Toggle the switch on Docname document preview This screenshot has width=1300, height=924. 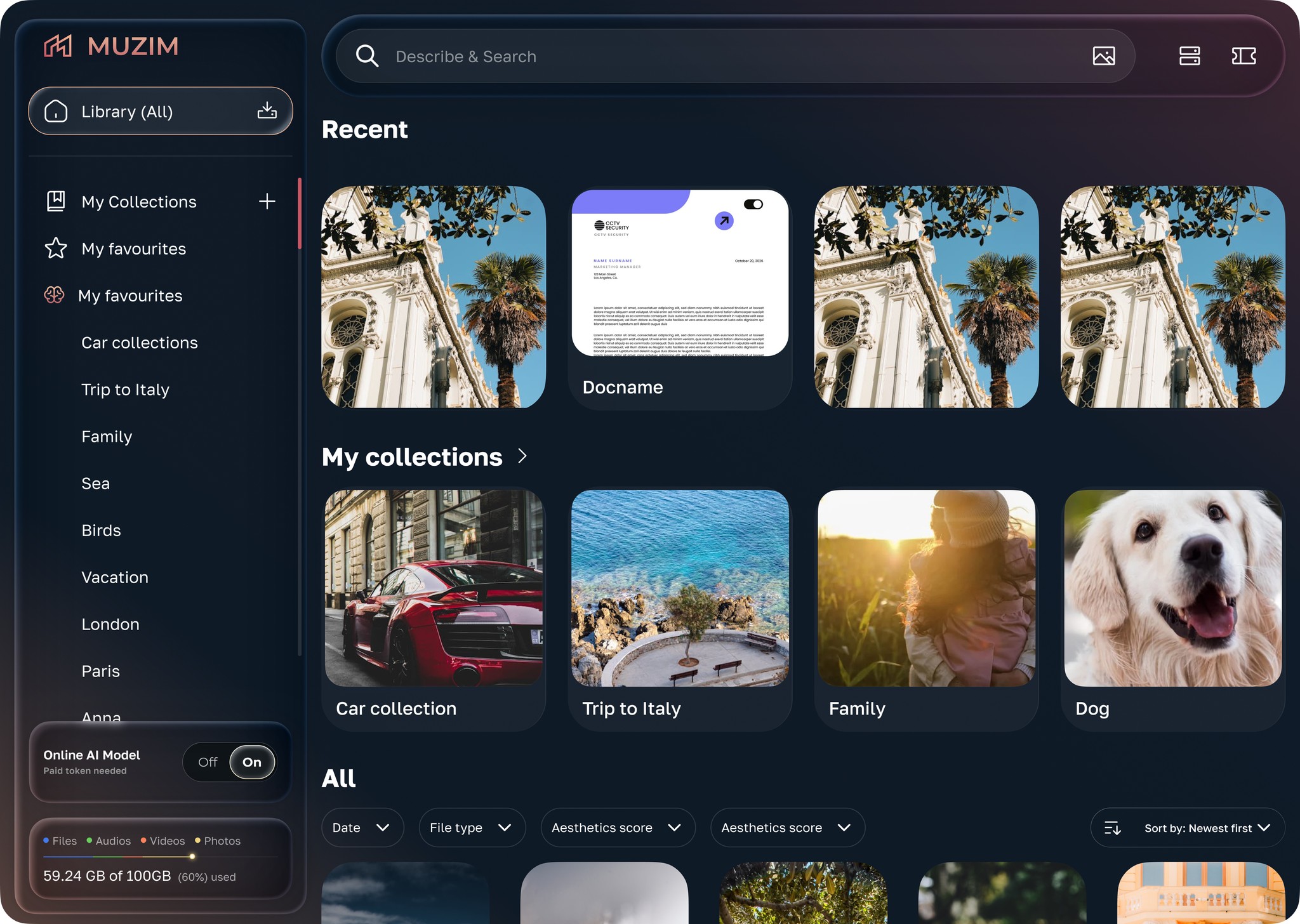pyautogui.click(x=753, y=204)
